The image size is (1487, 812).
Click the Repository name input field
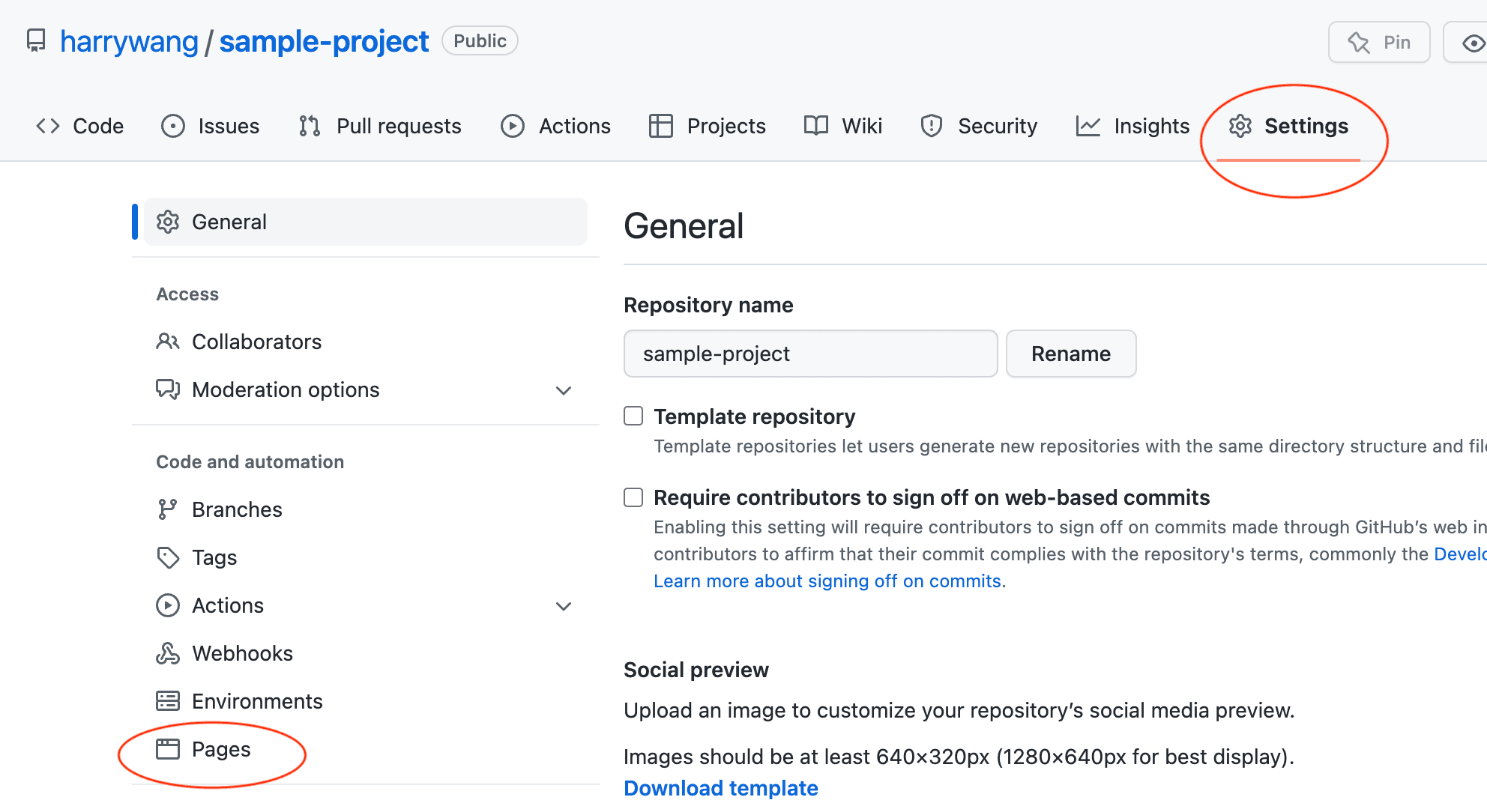tap(811, 354)
